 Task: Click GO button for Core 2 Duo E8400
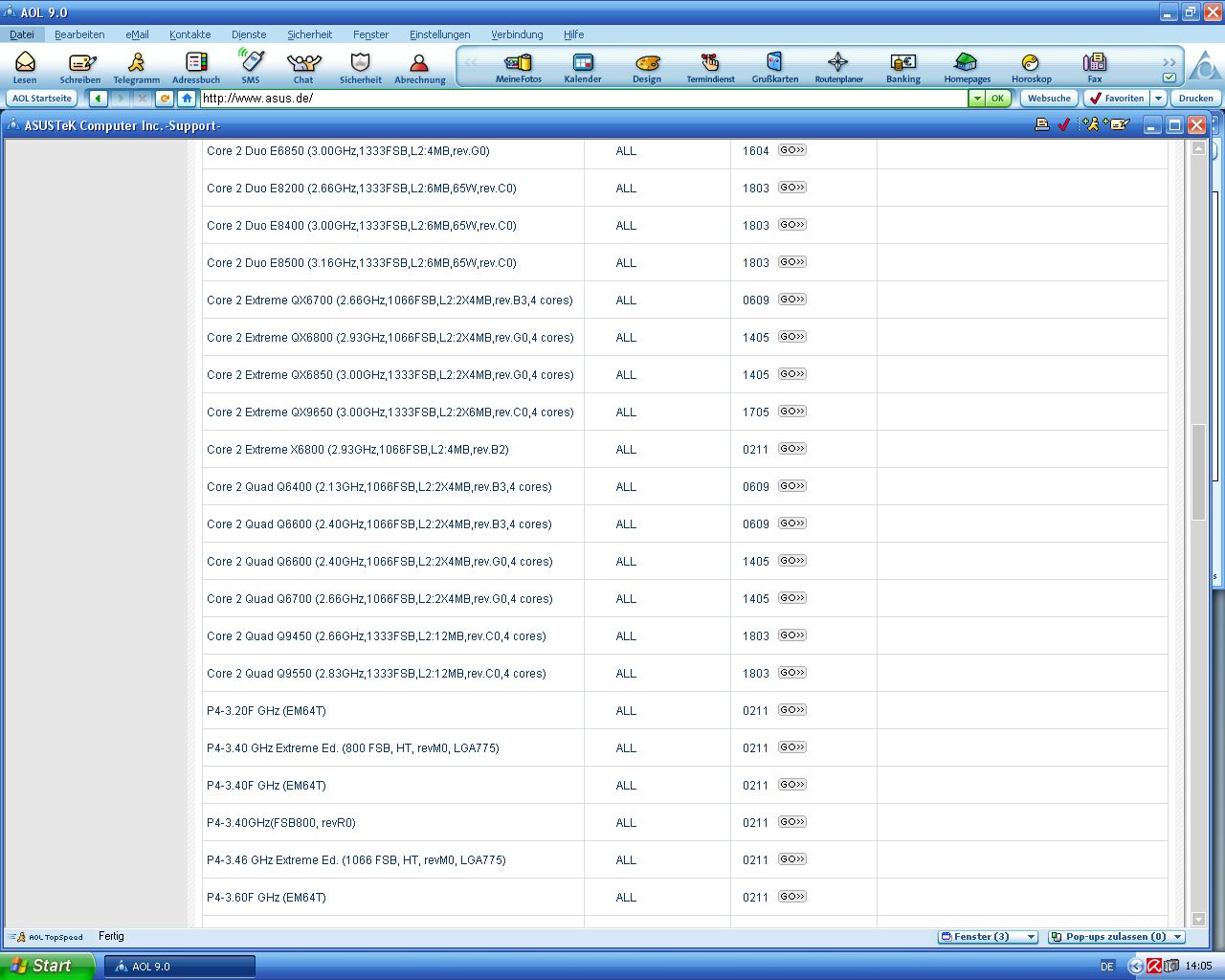point(792,225)
